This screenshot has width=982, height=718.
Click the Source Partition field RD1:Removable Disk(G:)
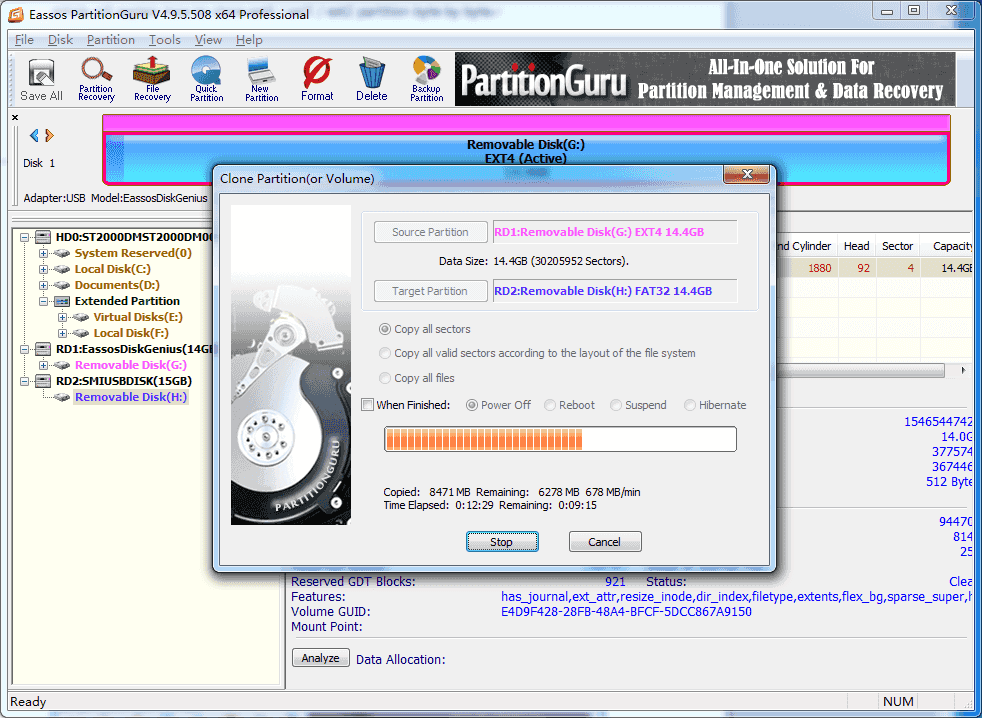tap(615, 232)
